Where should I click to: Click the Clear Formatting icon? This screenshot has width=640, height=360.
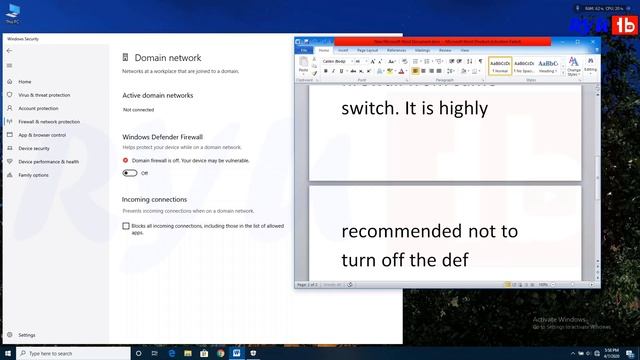coord(404,61)
